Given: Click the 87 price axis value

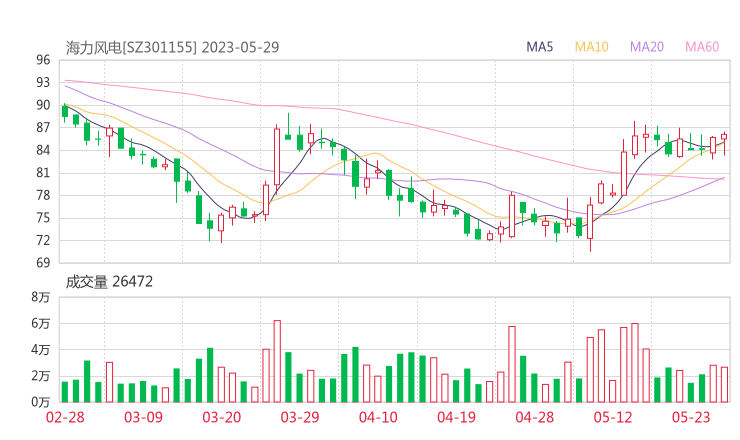Looking at the screenshot, I should (43, 127).
